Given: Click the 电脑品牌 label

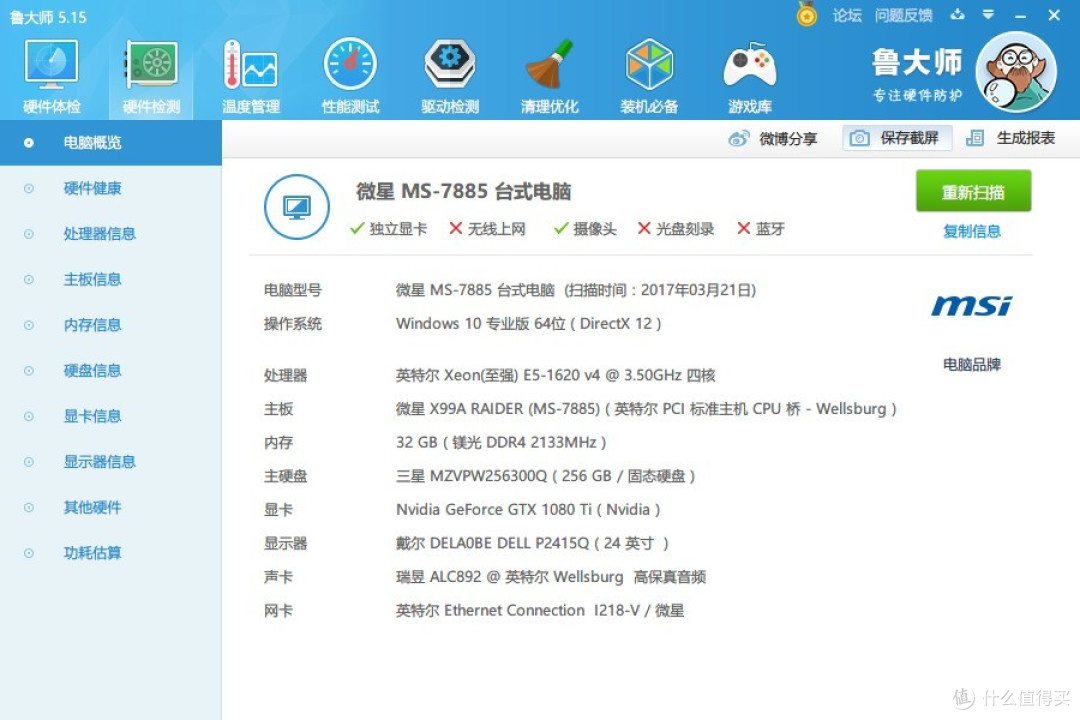Looking at the screenshot, I should pos(972,364).
